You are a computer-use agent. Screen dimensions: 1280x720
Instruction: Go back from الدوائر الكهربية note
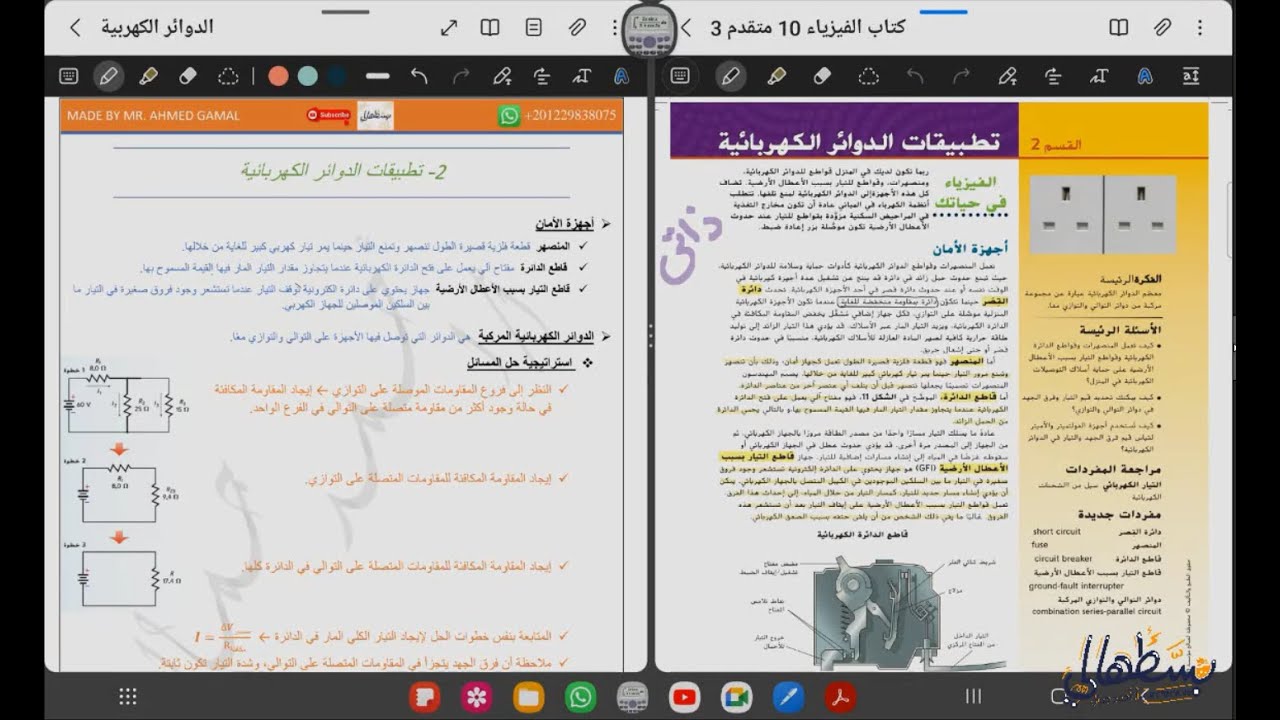[x=75, y=27]
